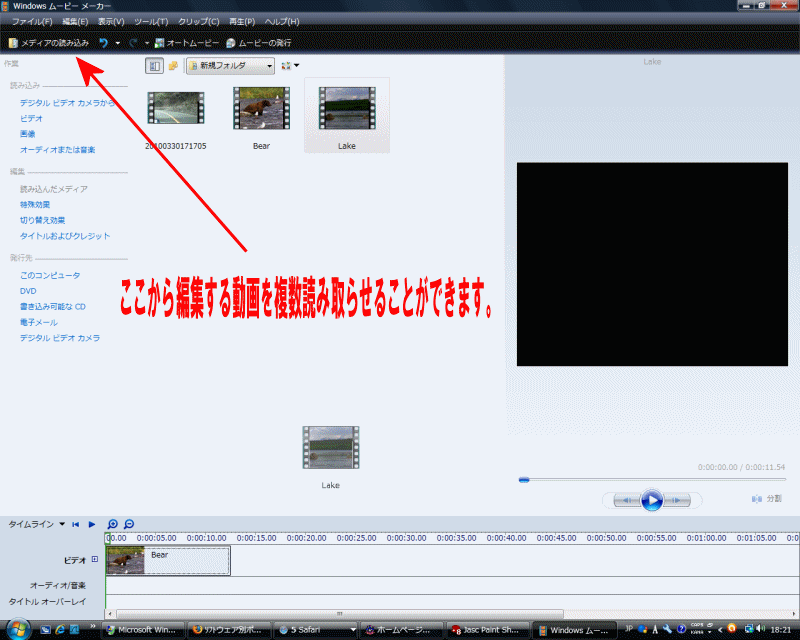This screenshot has width=800, height=640.
Task: Play the preview of the Lake clip
Action: pos(652,500)
